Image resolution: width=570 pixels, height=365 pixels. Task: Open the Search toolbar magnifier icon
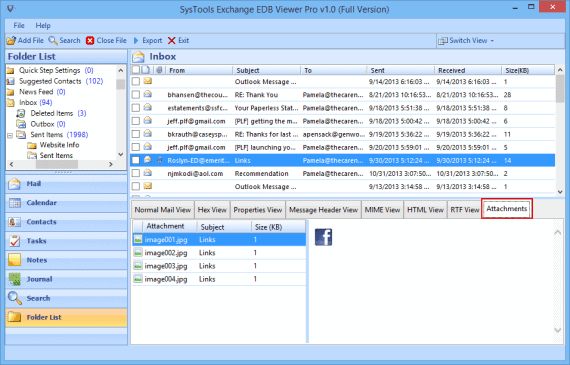point(53,40)
